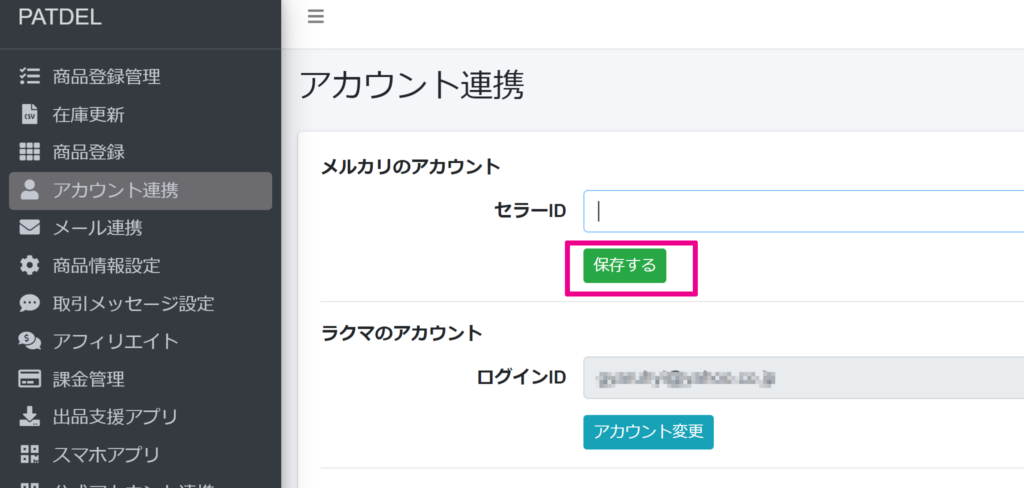Click the CSV file icon for 在庫更新
Screen dimensions: 1024x488
[x=30, y=115]
